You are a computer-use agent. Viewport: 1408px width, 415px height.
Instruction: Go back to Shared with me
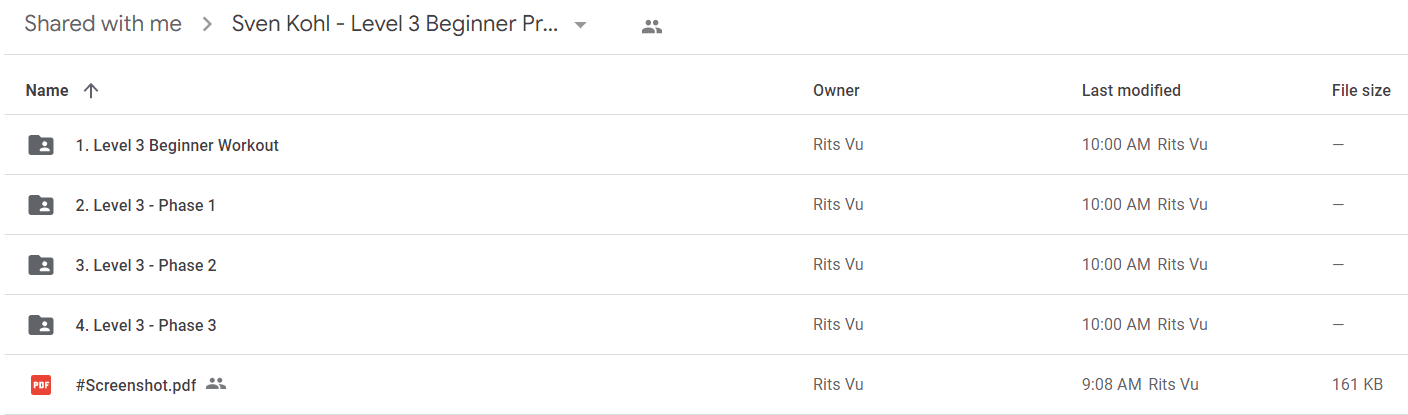pyautogui.click(x=103, y=24)
